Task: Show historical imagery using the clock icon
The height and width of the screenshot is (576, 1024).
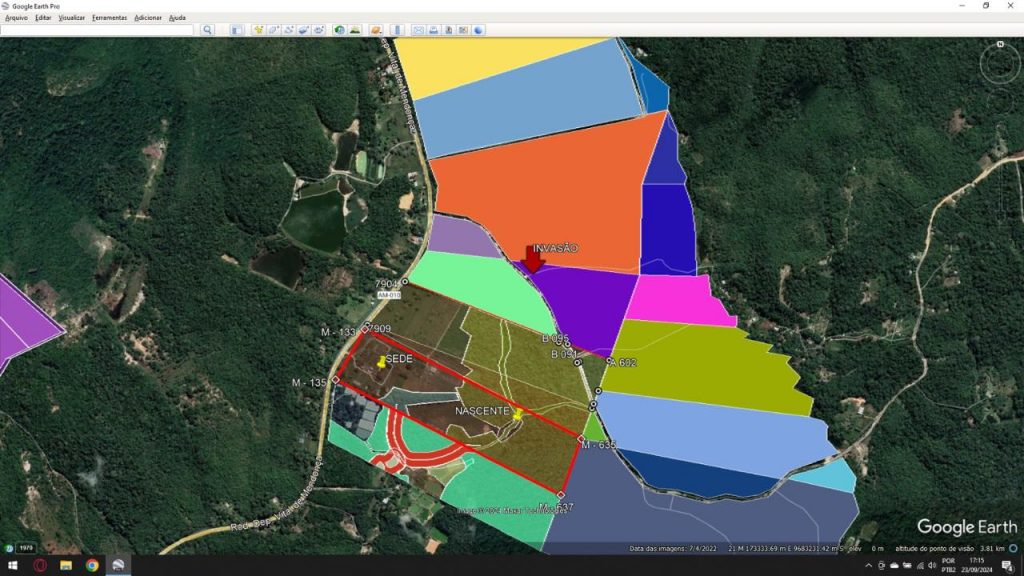Action: pos(339,30)
